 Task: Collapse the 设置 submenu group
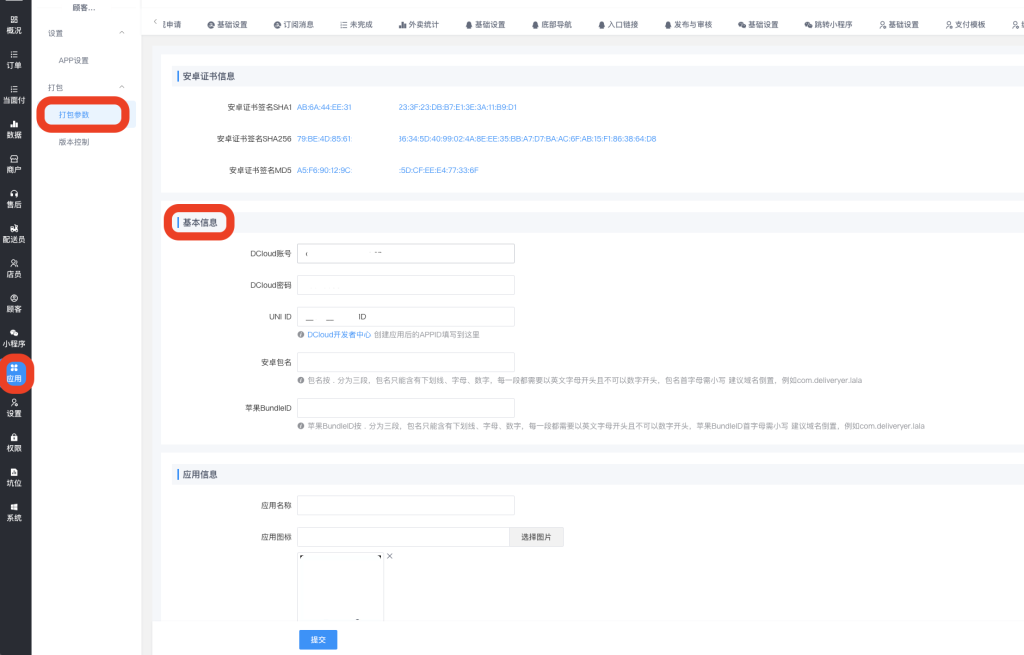(x=122, y=33)
